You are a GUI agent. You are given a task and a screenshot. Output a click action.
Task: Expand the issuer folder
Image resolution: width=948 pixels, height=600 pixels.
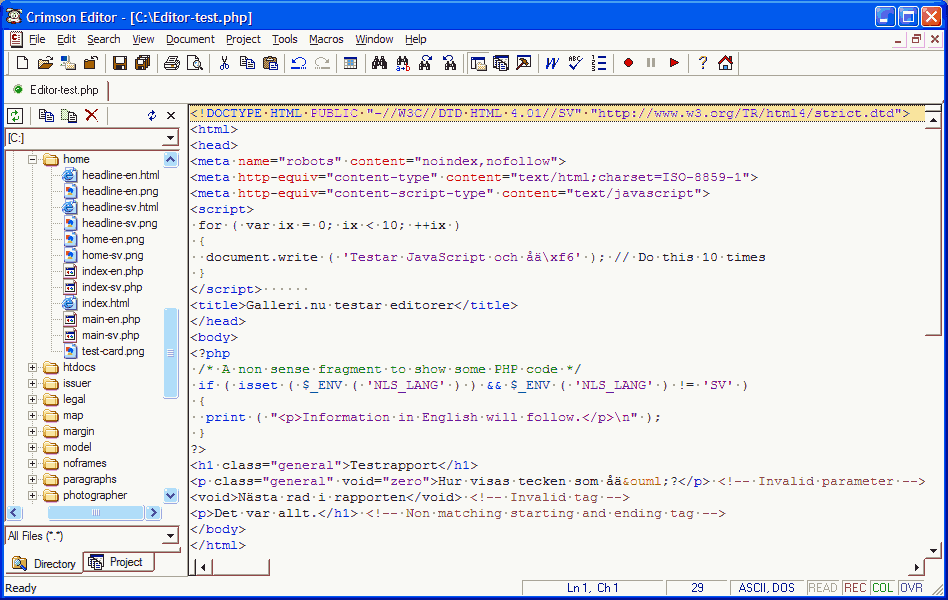click(x=33, y=383)
